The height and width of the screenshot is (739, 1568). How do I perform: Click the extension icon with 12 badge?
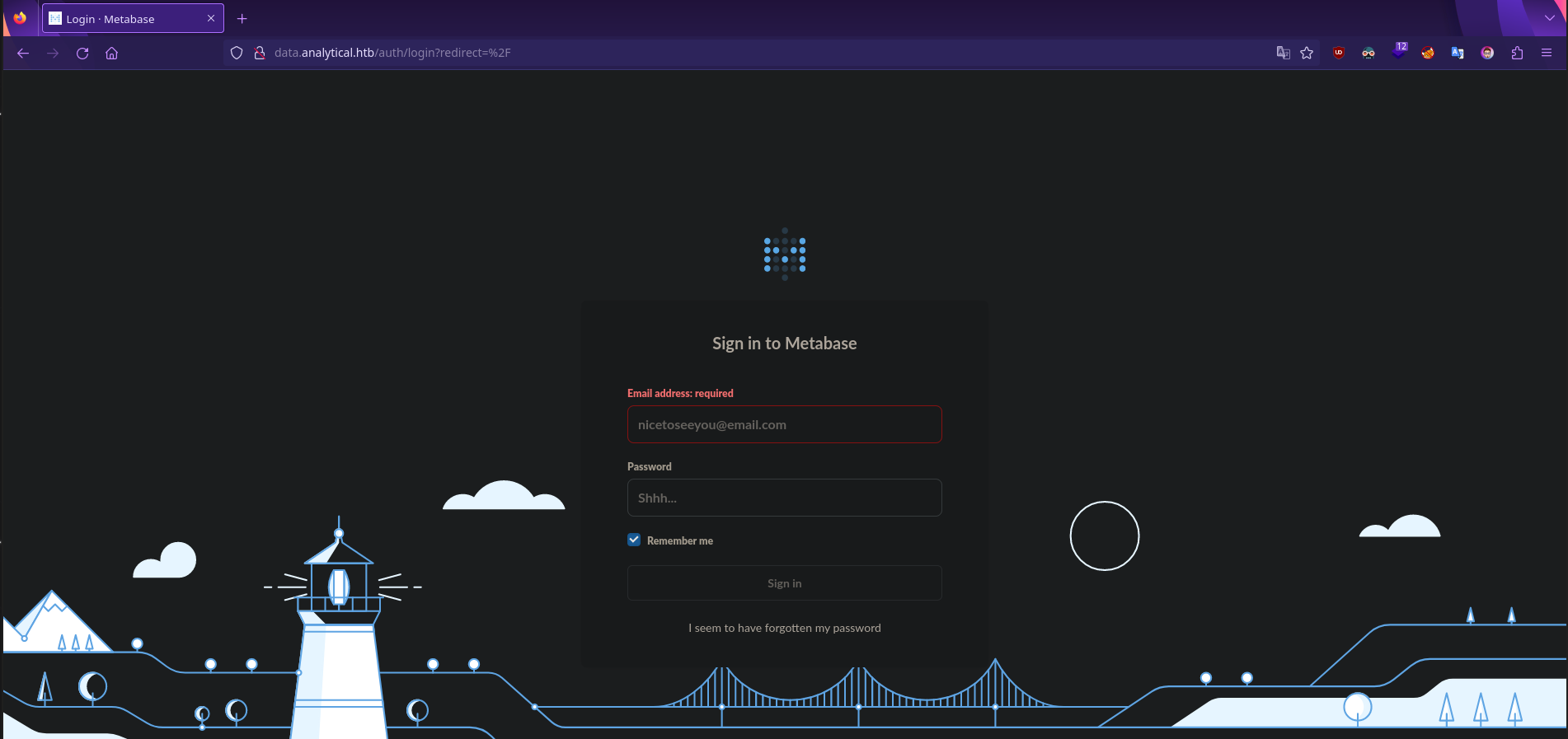tap(1399, 52)
